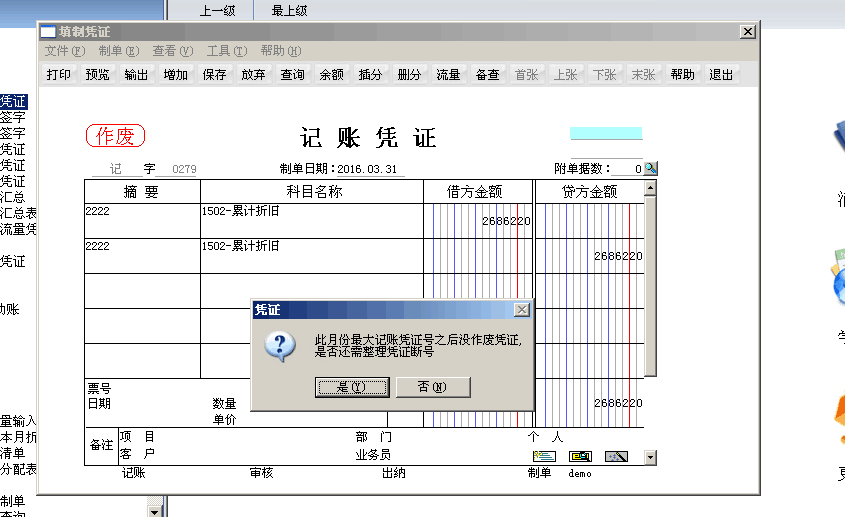The width and height of the screenshot is (845, 517).
Task: Click 汇总表 item in left panel
Action: (18, 213)
